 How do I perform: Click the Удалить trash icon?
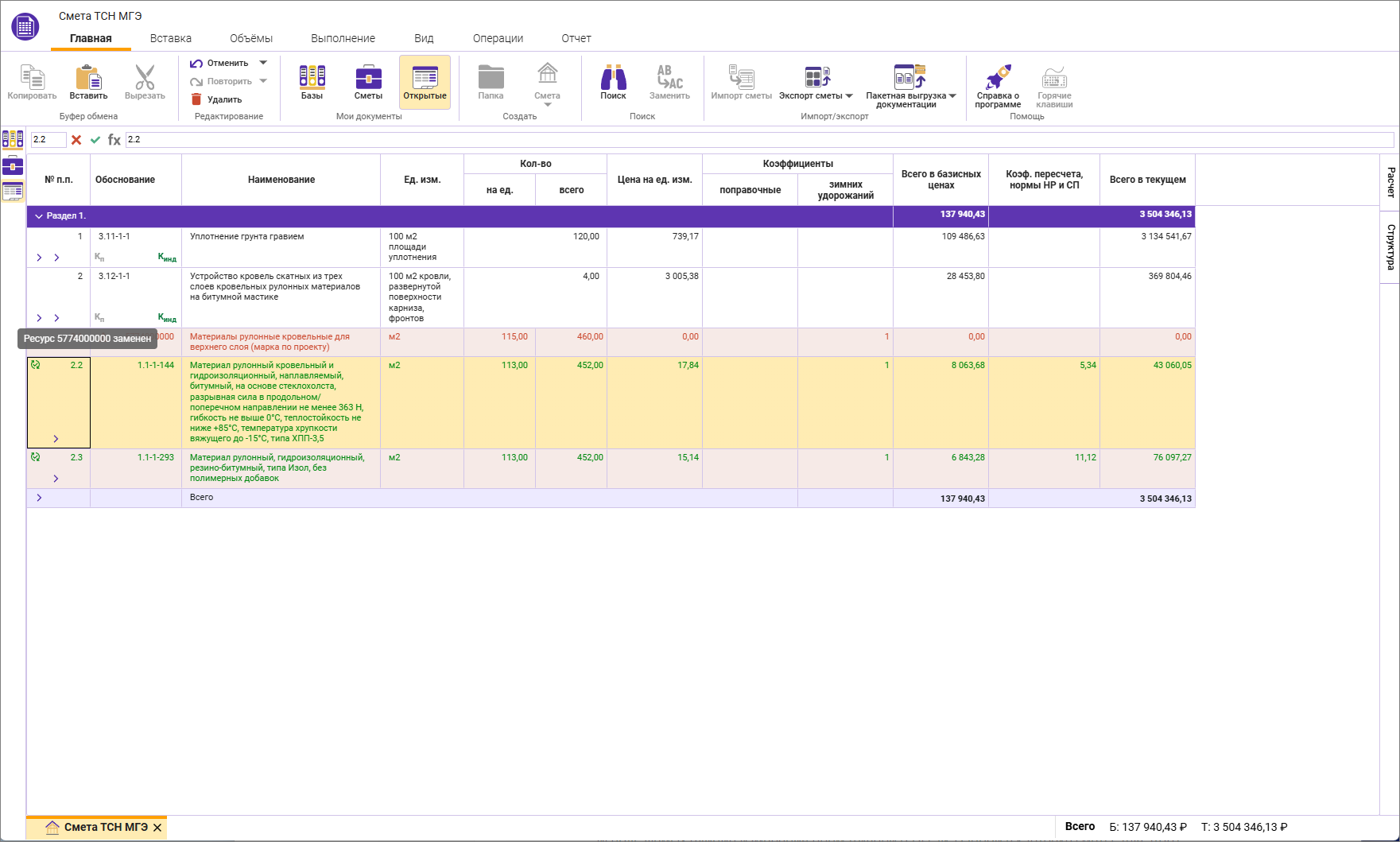pyautogui.click(x=196, y=99)
